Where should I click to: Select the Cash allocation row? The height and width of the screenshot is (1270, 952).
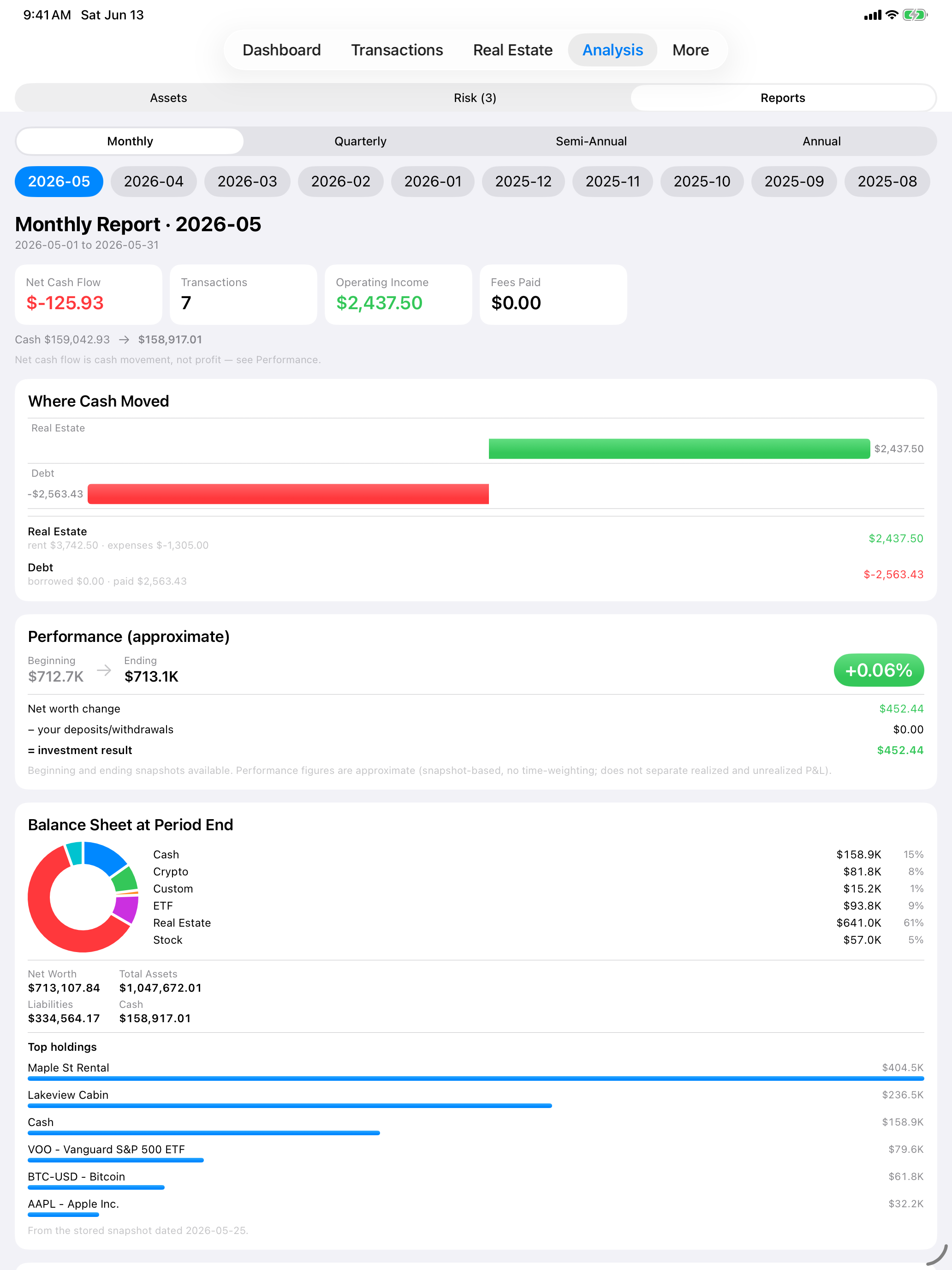(x=538, y=854)
